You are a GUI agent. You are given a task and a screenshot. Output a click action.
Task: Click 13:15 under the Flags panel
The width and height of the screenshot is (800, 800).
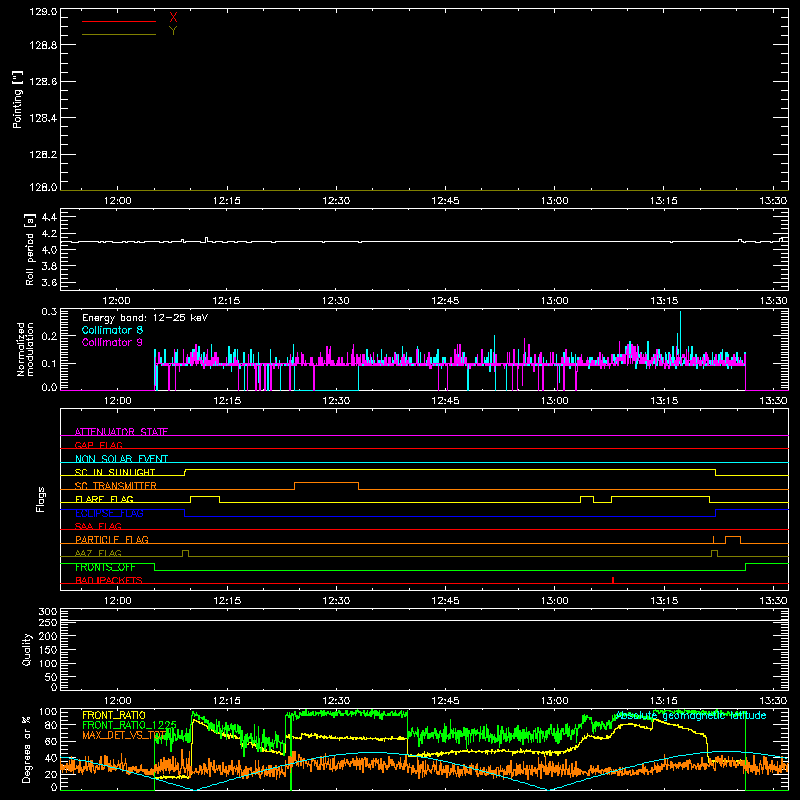pos(664,601)
